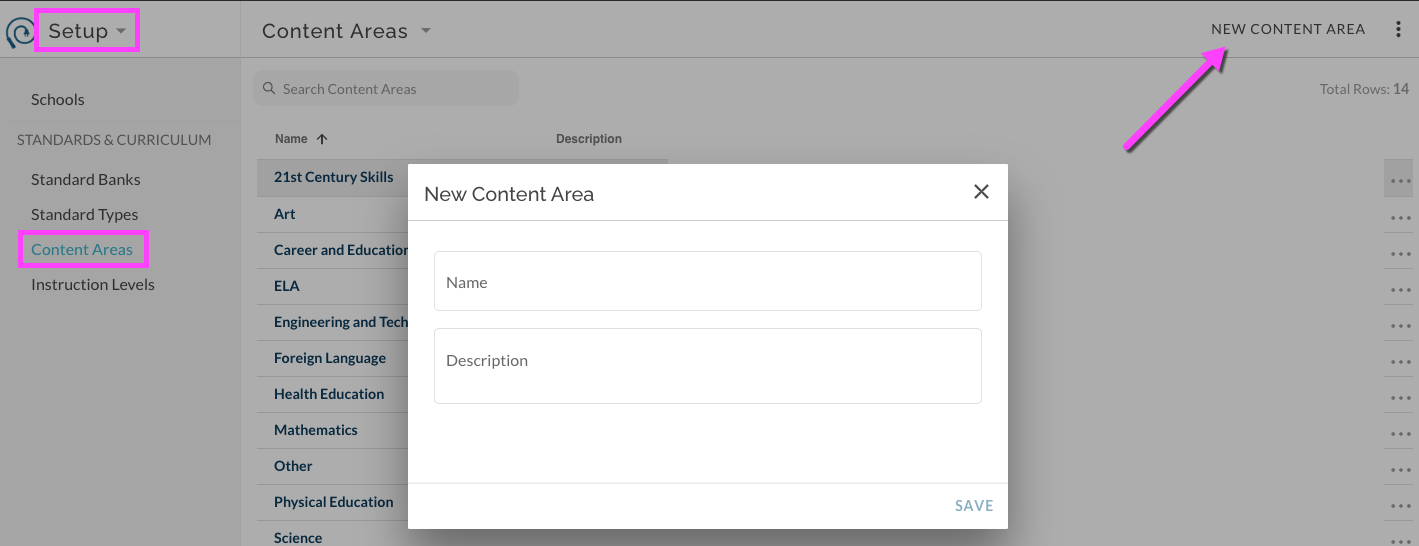Close the New Content Area dialog
1419x546 pixels.
[981, 191]
